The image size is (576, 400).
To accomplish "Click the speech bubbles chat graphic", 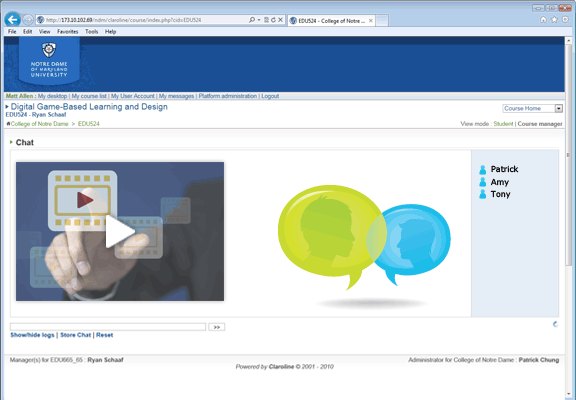I will [x=364, y=238].
